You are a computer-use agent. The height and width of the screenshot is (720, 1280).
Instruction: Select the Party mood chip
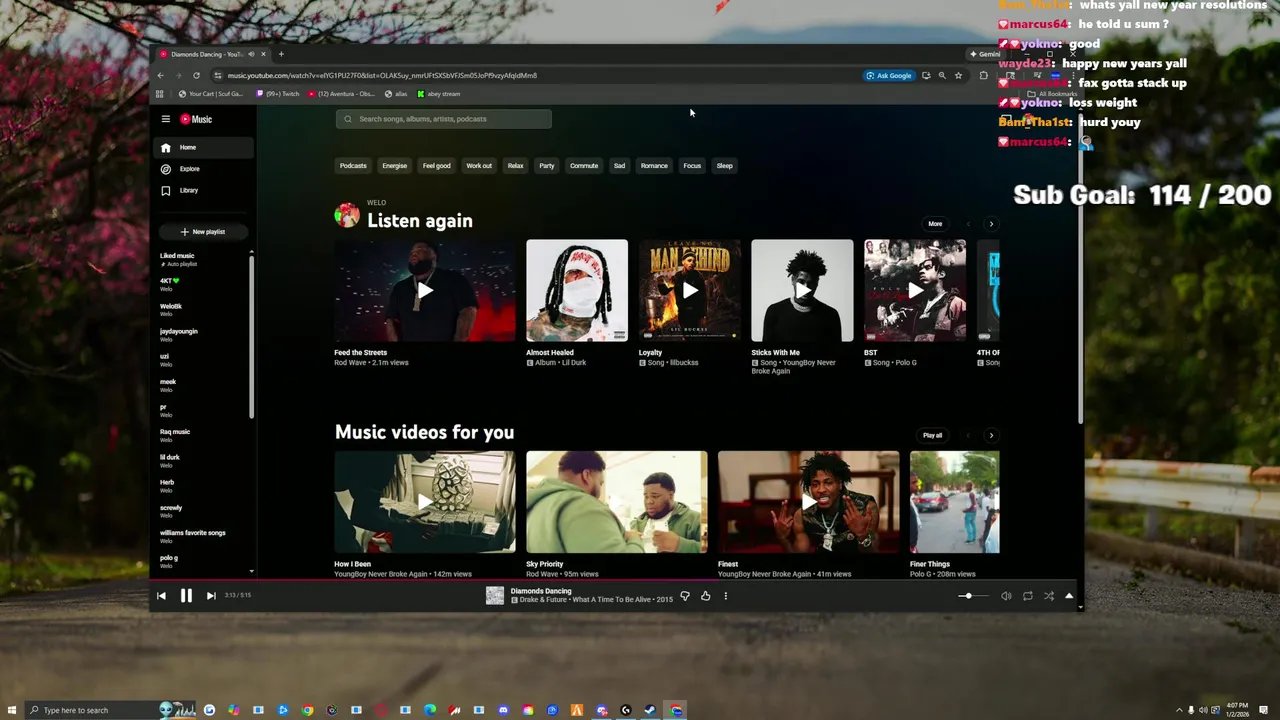tap(546, 166)
